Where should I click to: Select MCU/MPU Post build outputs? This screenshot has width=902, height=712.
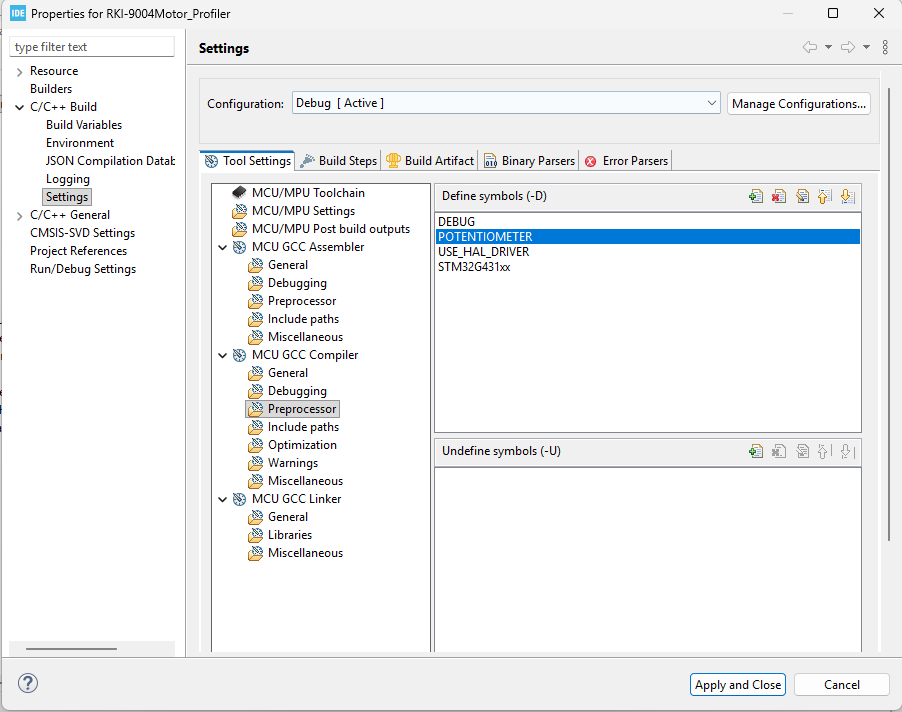(331, 229)
